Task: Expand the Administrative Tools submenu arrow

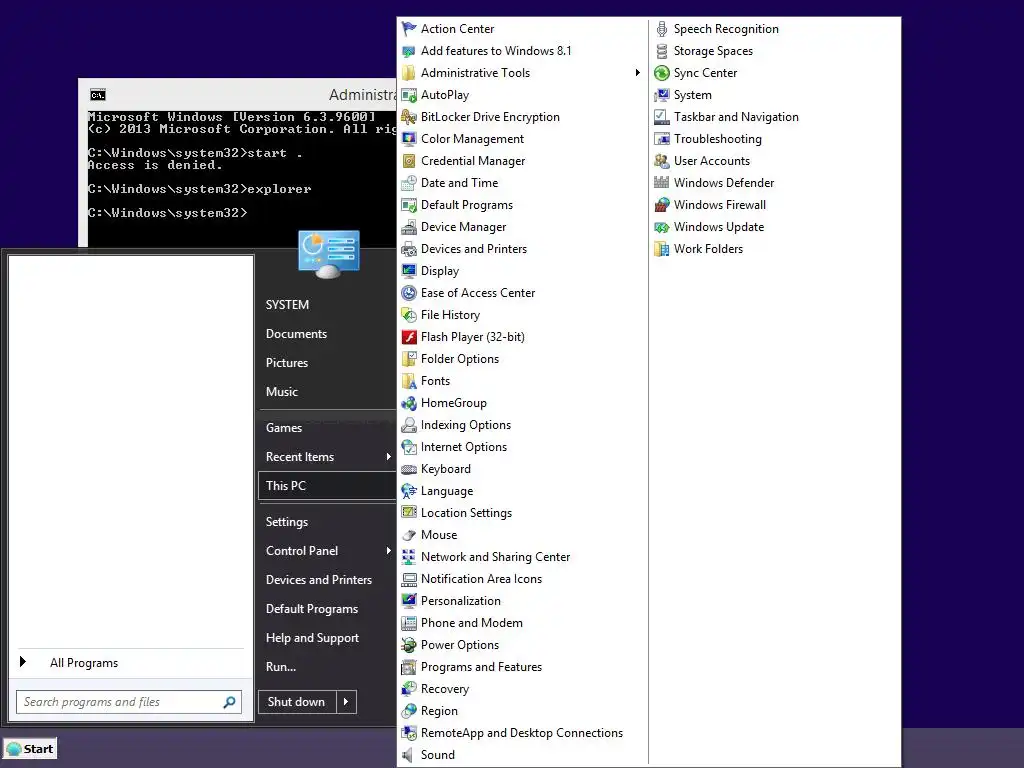Action: pyautogui.click(x=637, y=72)
